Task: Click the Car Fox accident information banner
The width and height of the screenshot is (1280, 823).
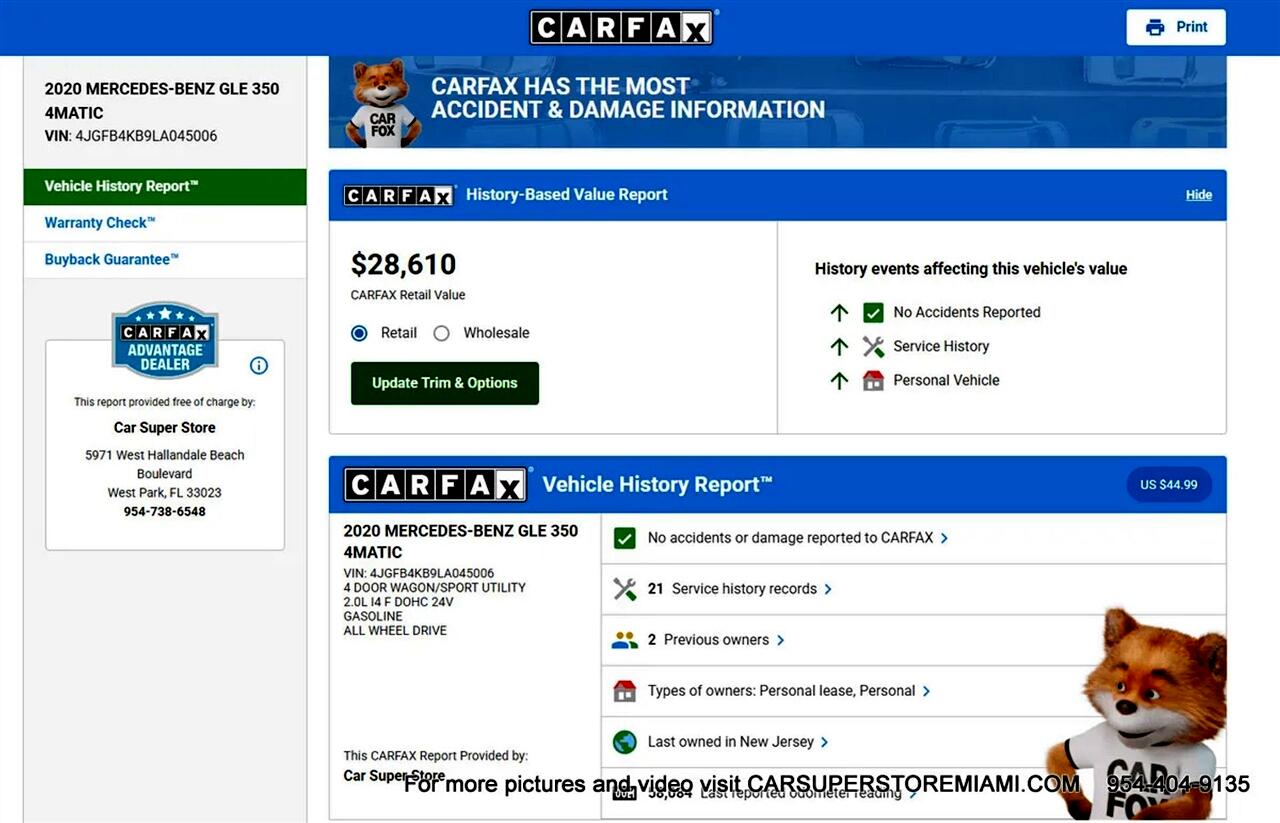Action: (x=777, y=101)
